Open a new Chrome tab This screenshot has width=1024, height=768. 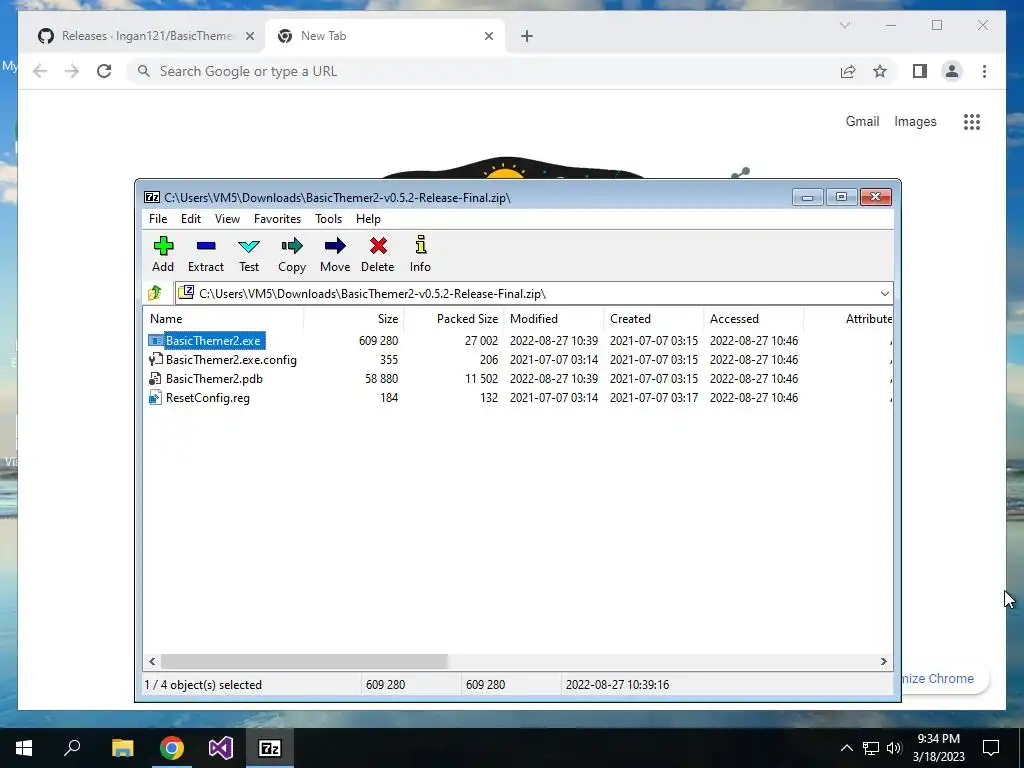[527, 36]
